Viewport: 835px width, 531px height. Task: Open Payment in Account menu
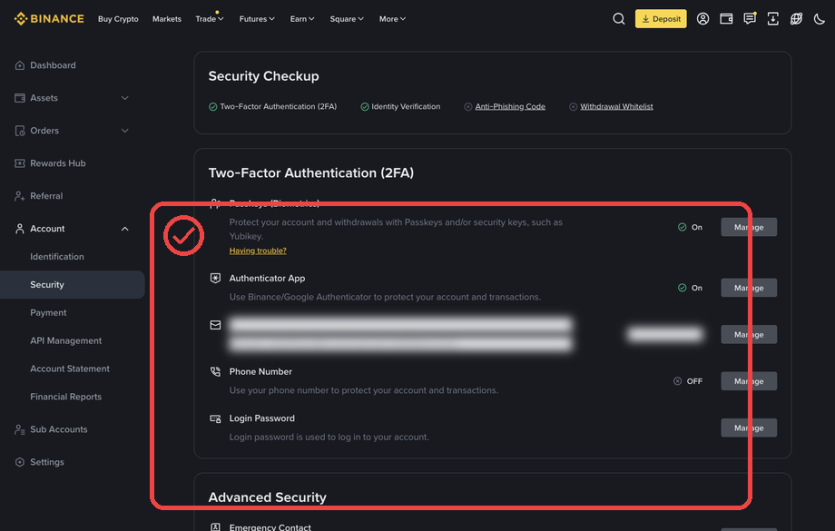pos(48,313)
